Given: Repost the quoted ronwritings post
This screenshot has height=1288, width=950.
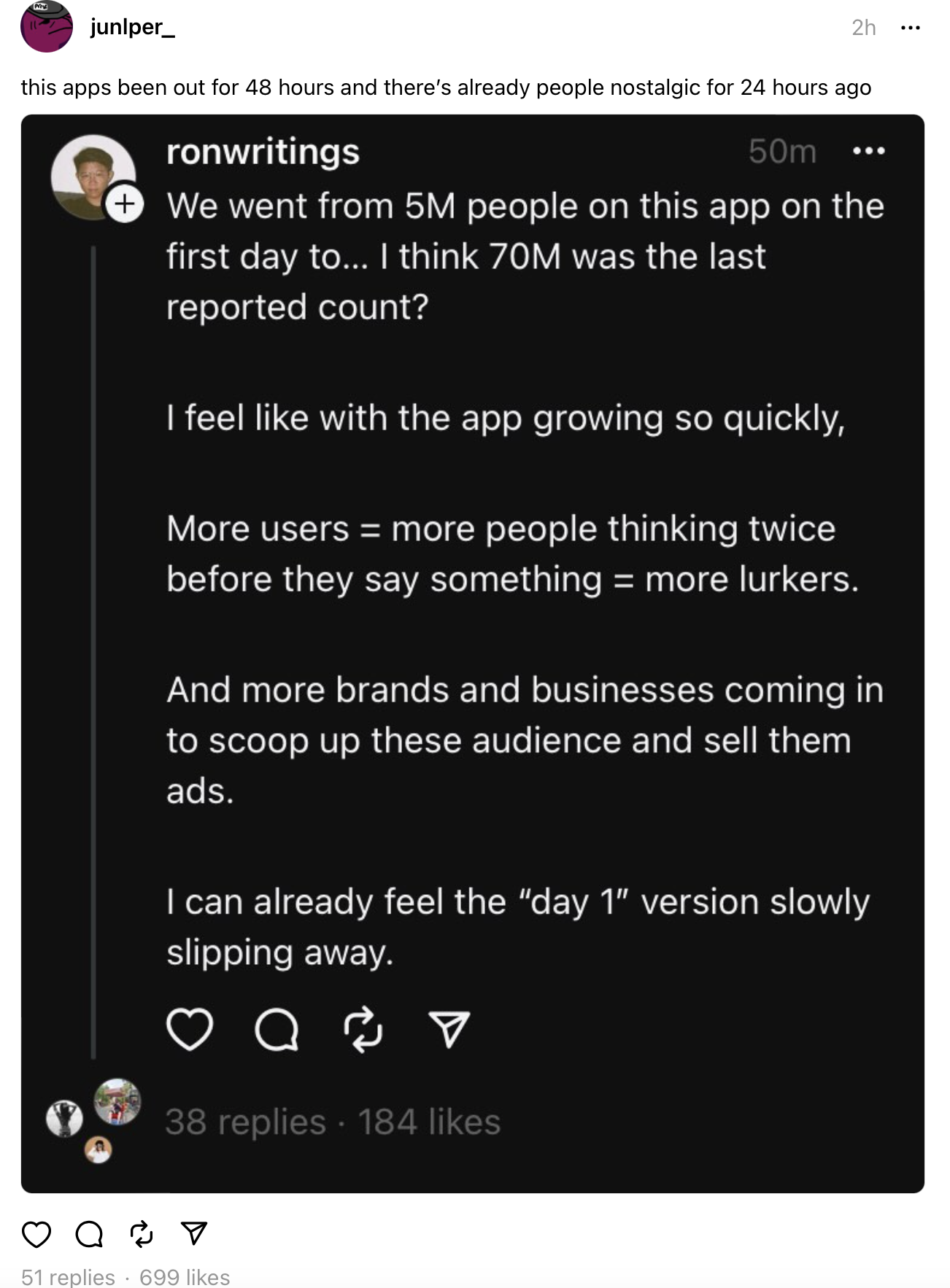Looking at the screenshot, I should pos(363,1029).
